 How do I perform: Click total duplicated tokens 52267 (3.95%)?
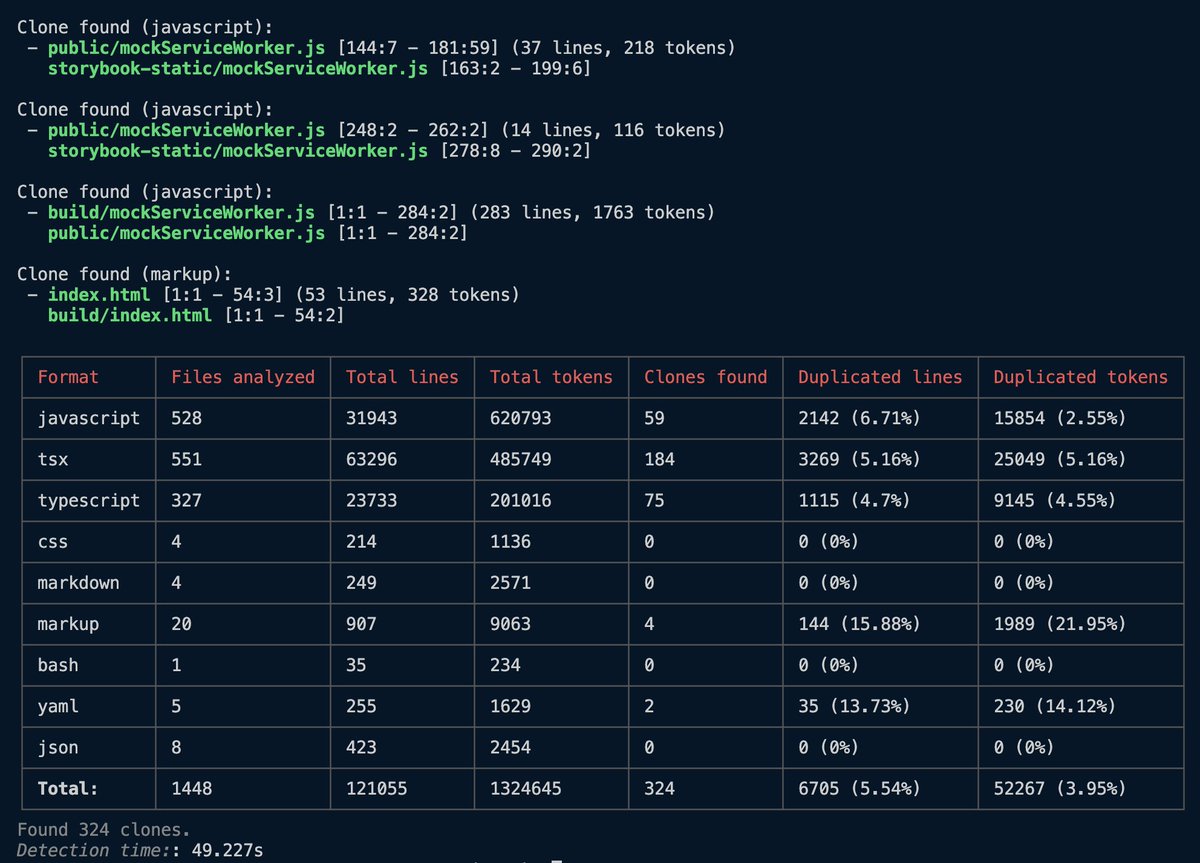tap(1060, 788)
